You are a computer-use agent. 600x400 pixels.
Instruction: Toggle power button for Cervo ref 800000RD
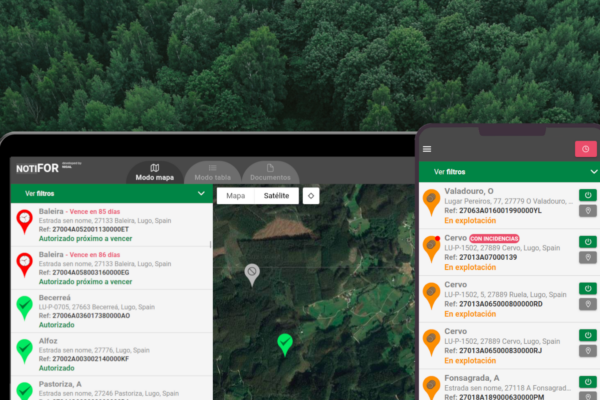588,289
